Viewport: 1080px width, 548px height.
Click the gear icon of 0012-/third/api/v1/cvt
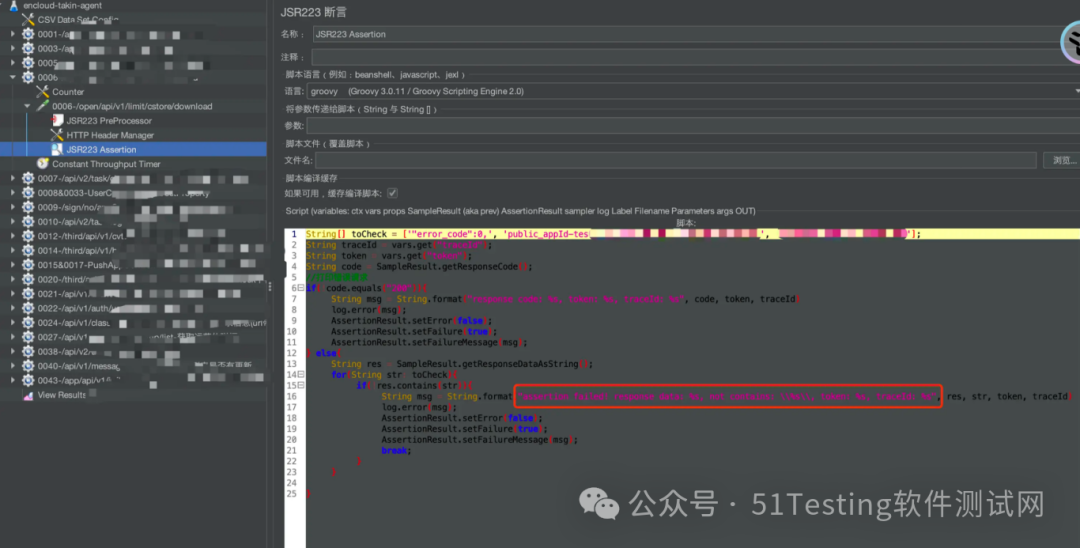point(28,236)
